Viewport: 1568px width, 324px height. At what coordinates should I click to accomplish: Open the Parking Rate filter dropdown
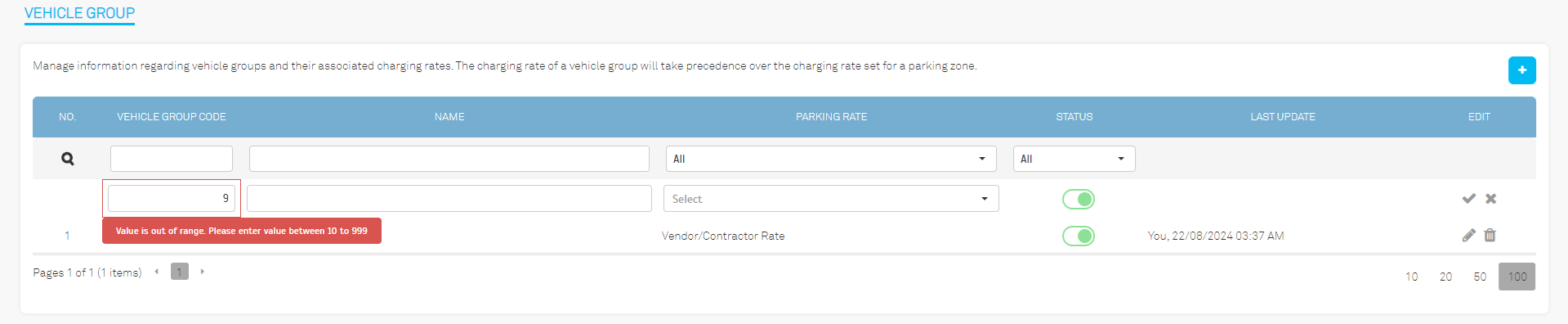(x=831, y=159)
